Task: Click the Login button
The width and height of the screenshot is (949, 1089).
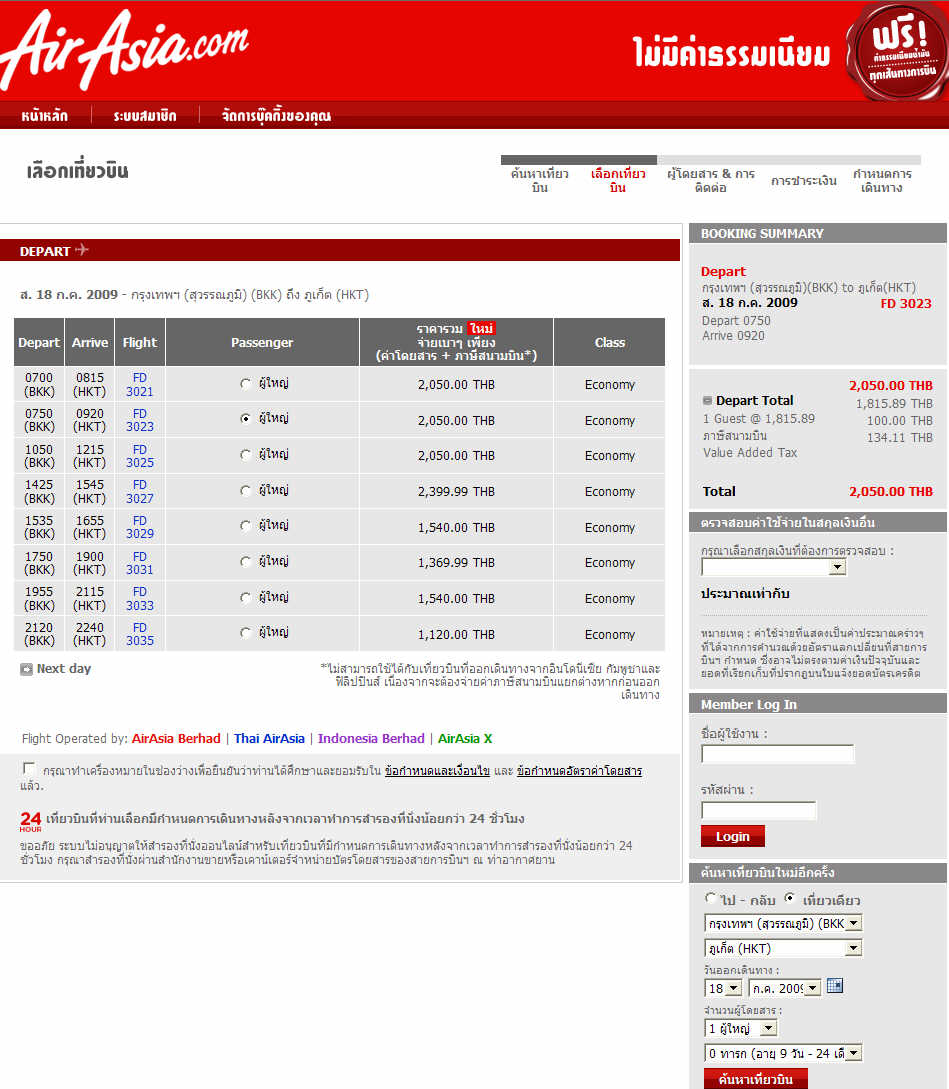Action: coord(733,836)
